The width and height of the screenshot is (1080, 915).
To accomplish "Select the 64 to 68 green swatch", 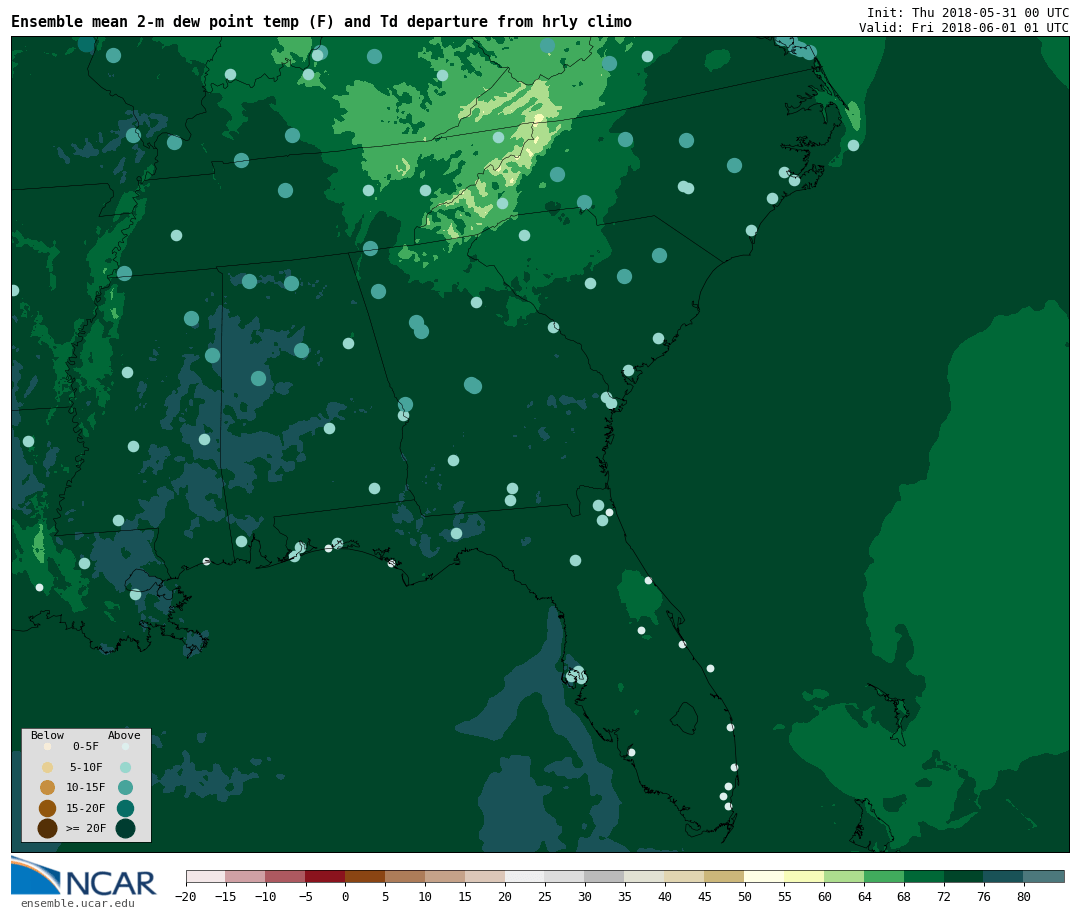I will [884, 877].
